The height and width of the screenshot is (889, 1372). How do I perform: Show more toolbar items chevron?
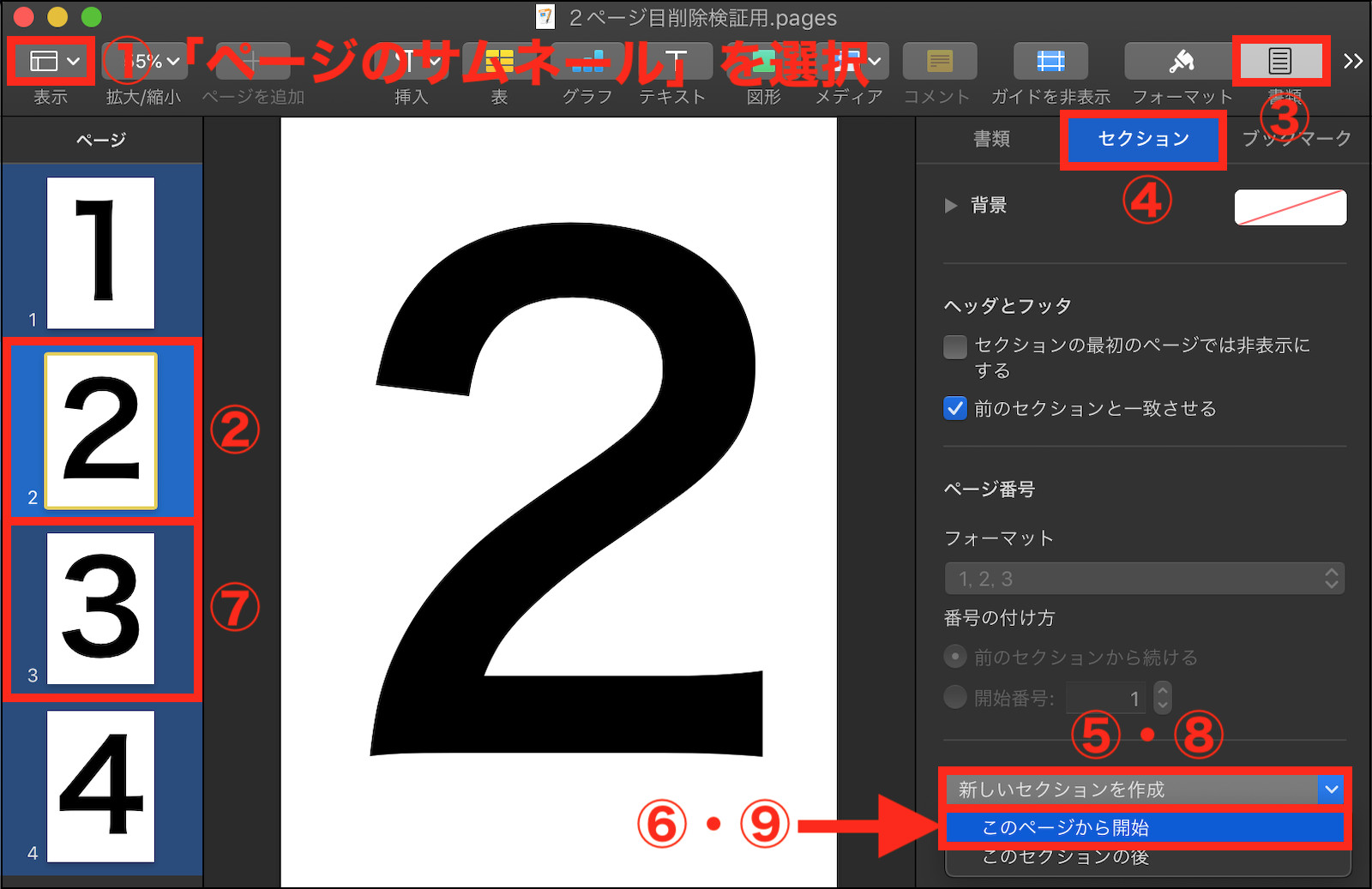pos(1353,61)
